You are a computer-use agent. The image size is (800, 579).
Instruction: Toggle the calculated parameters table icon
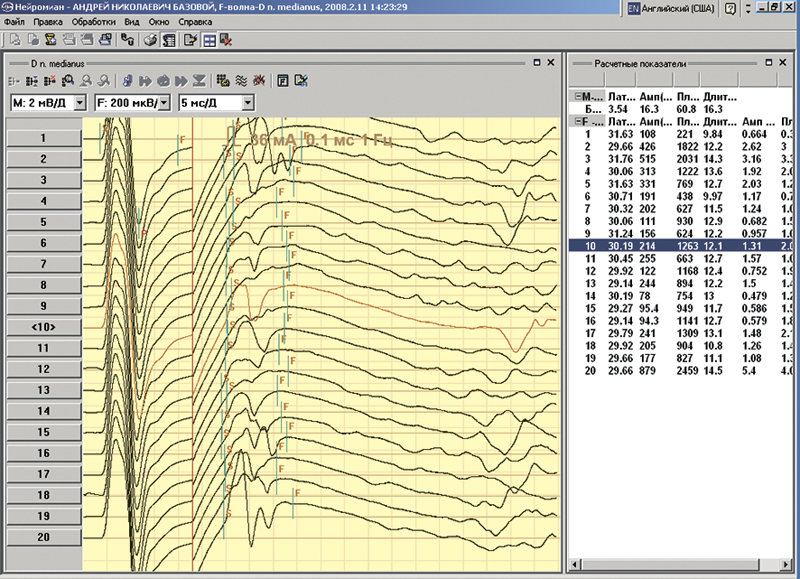pyautogui.click(x=168, y=40)
